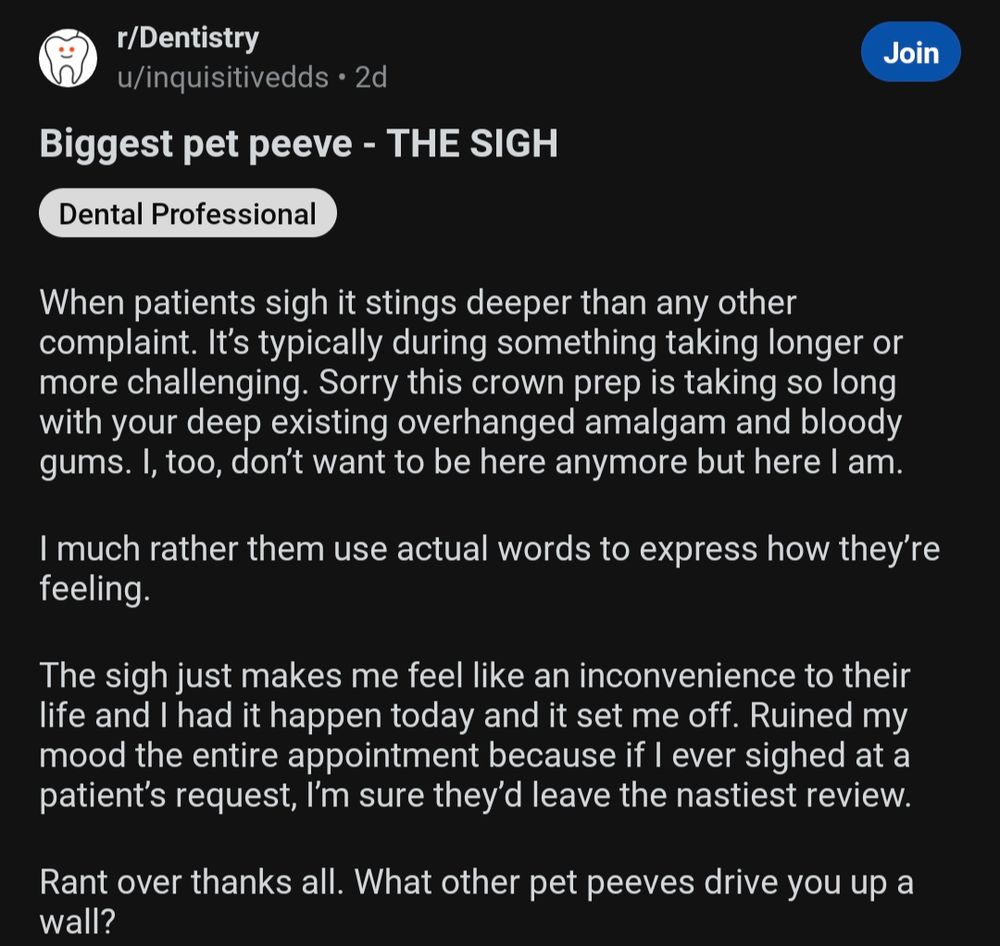Select the line 'Rant over thanks all'

point(476,882)
